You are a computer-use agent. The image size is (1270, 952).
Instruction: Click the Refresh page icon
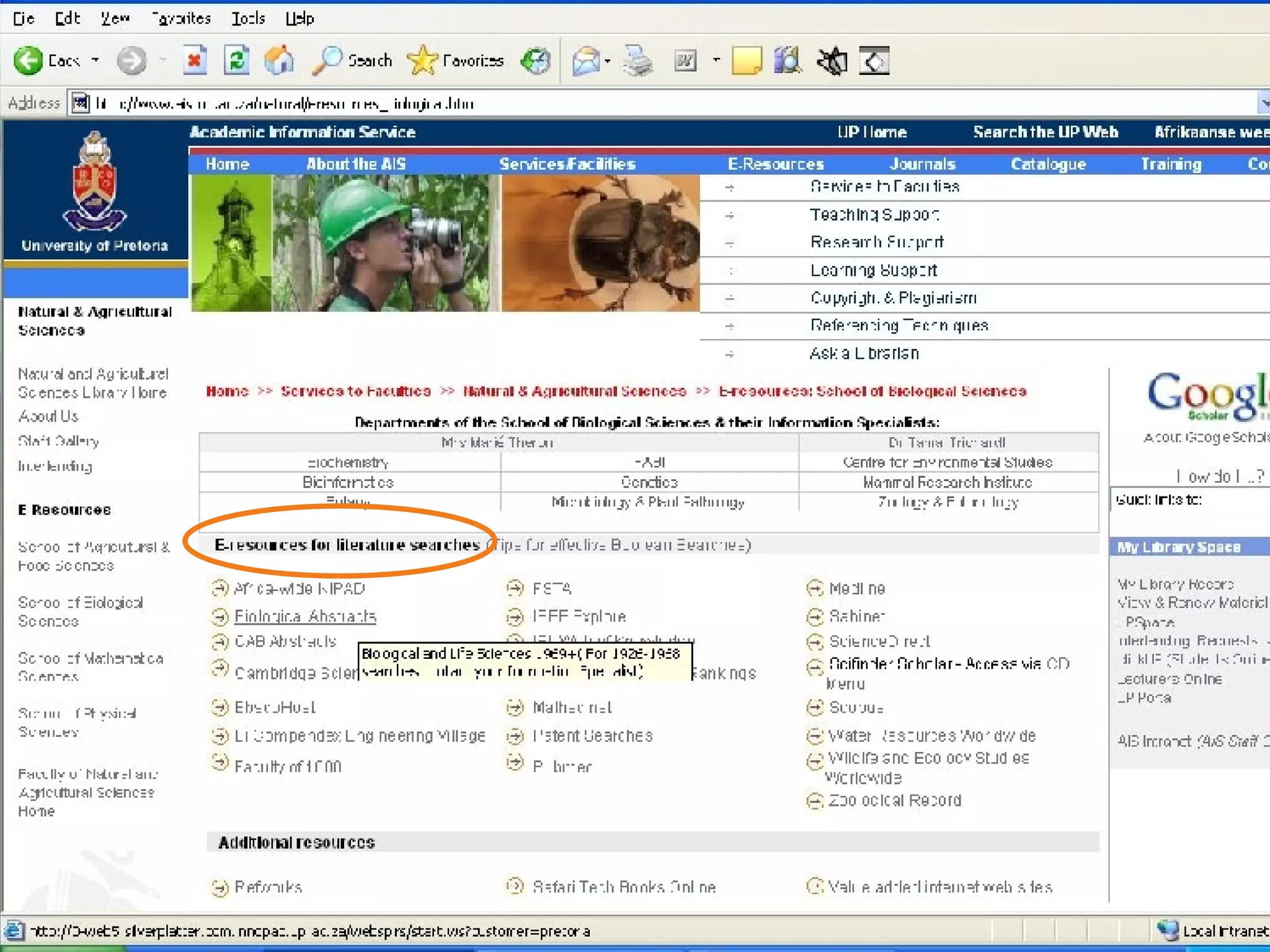click(x=237, y=61)
